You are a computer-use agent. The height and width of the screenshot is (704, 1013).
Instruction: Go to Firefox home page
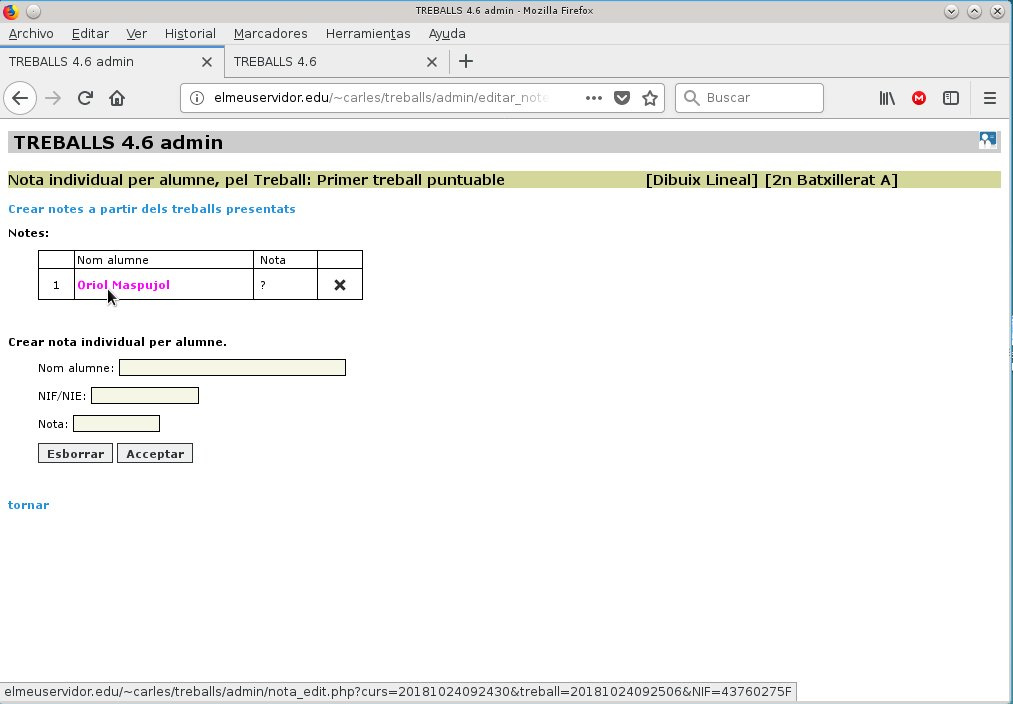pyautogui.click(x=117, y=98)
